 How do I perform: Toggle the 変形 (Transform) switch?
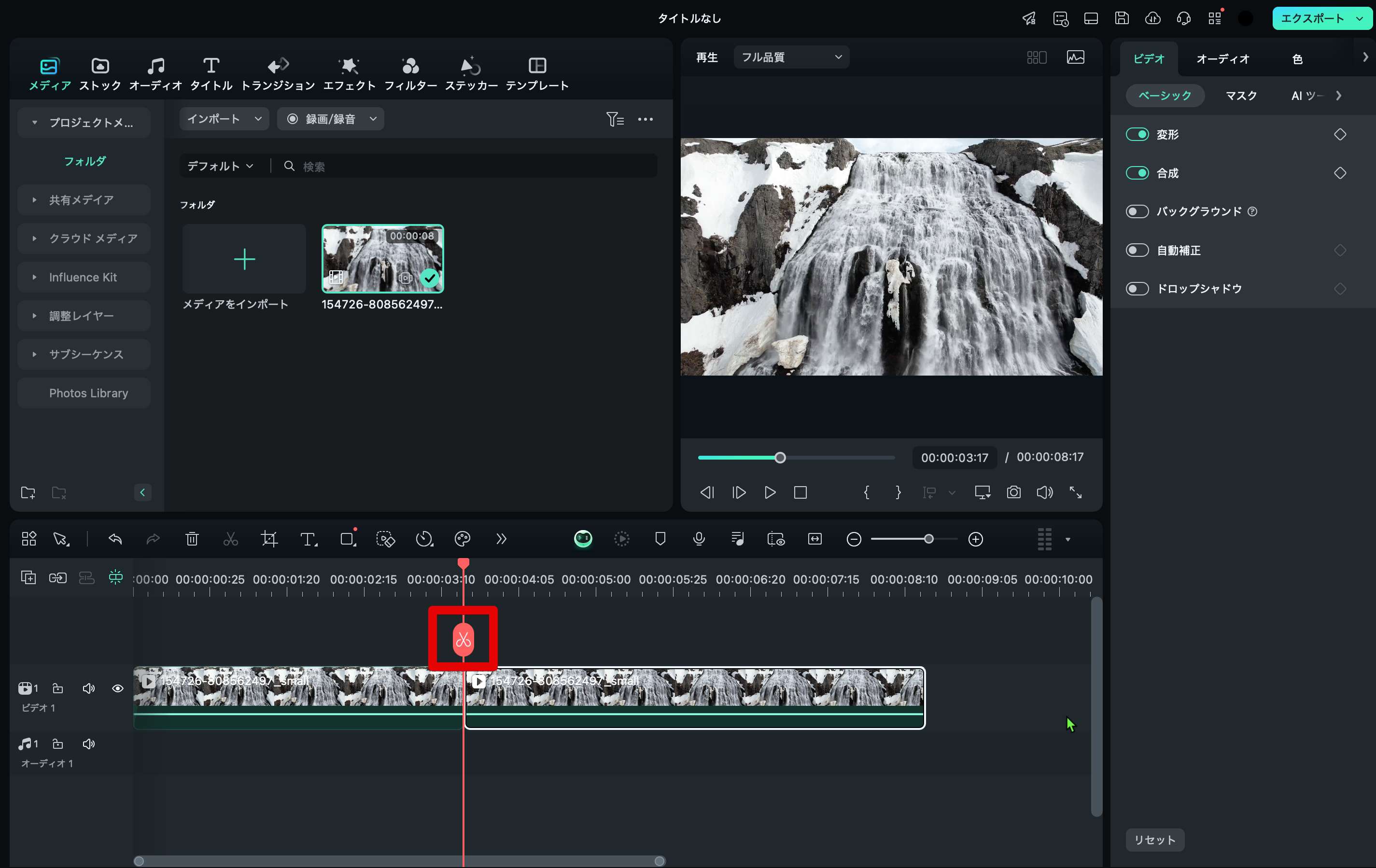[x=1137, y=134]
